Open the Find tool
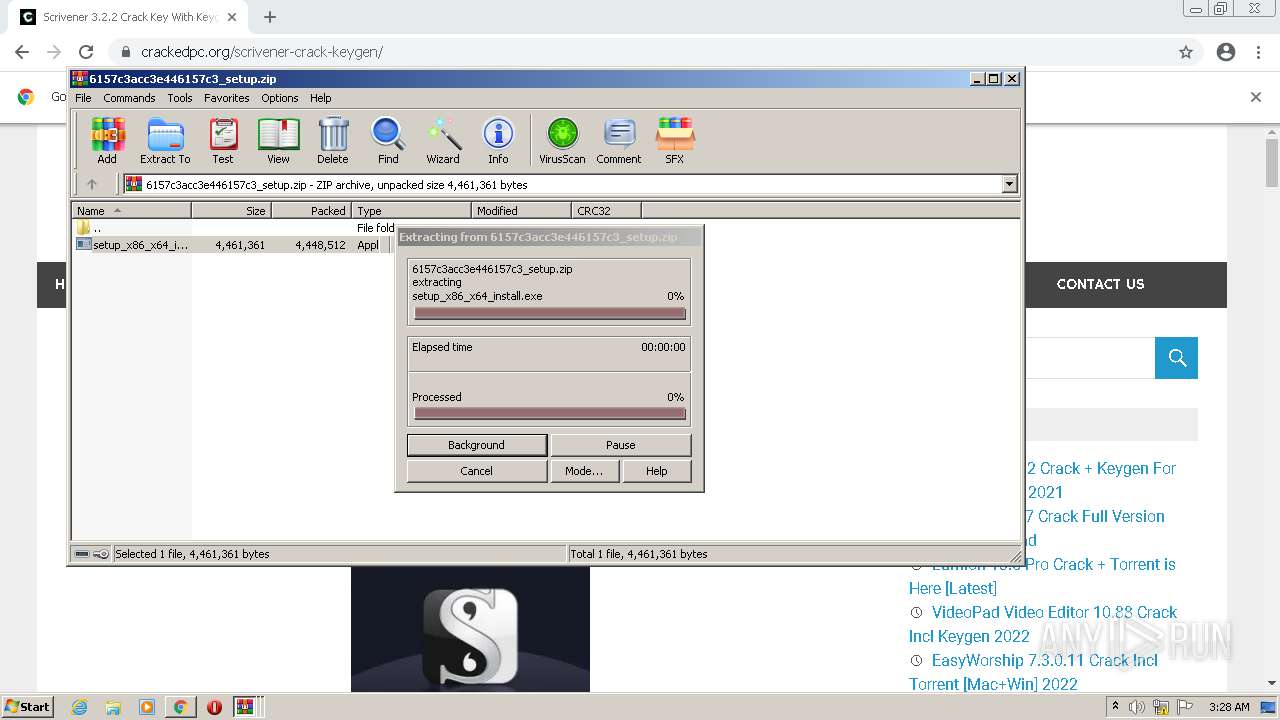This screenshot has height=720, width=1280. tap(388, 140)
